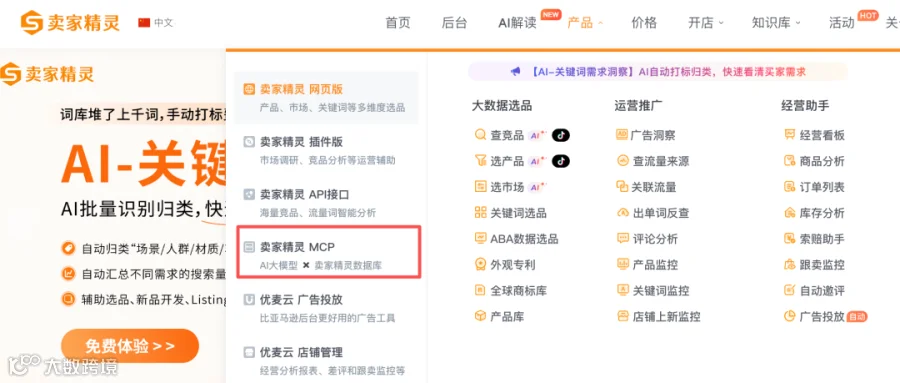Open the 外观专利 badge icon
900x383 pixels.
pos(480,265)
